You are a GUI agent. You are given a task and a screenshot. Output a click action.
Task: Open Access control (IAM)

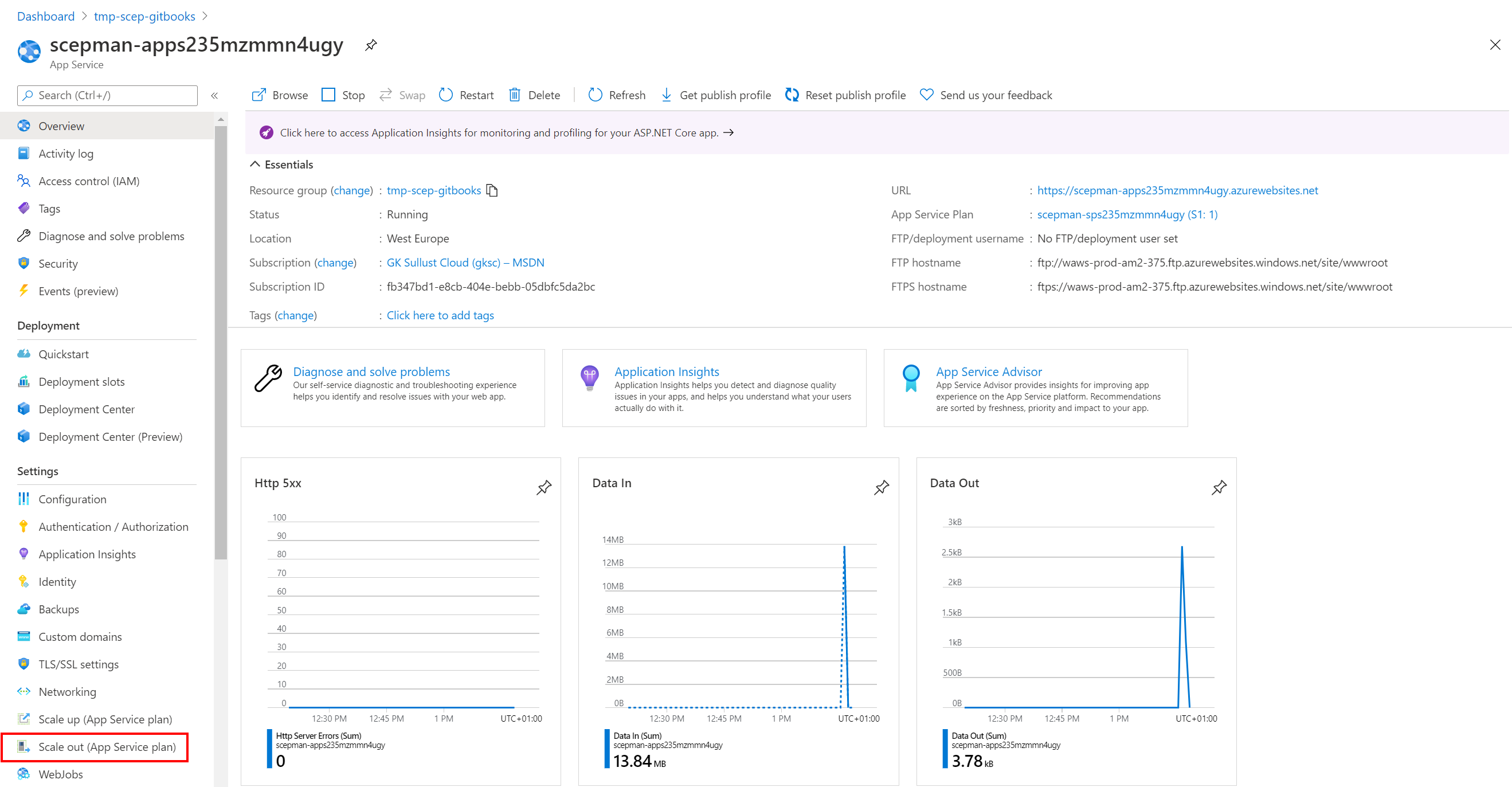(x=107, y=181)
